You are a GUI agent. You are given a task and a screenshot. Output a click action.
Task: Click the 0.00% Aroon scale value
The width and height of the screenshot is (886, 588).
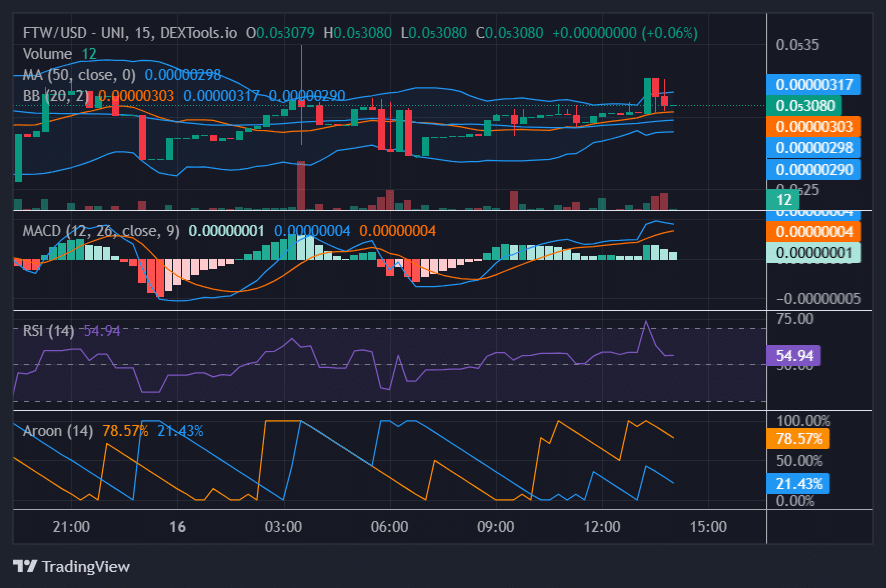795,501
